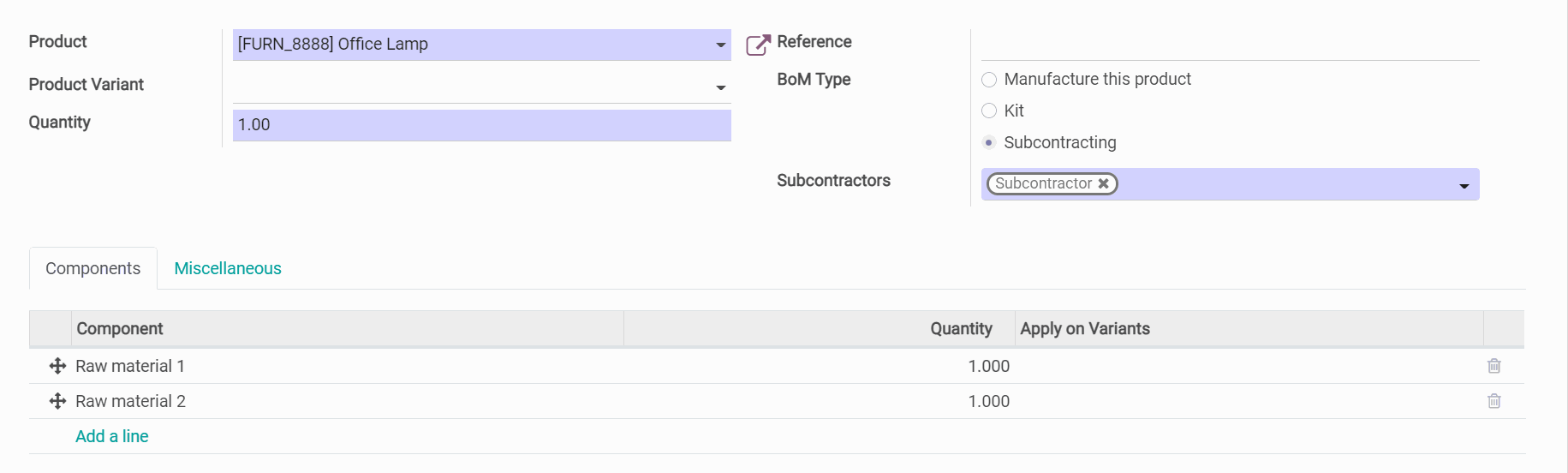Click drag handle for Raw material 1
Screen dimensions: 1568x473
click(x=57, y=366)
